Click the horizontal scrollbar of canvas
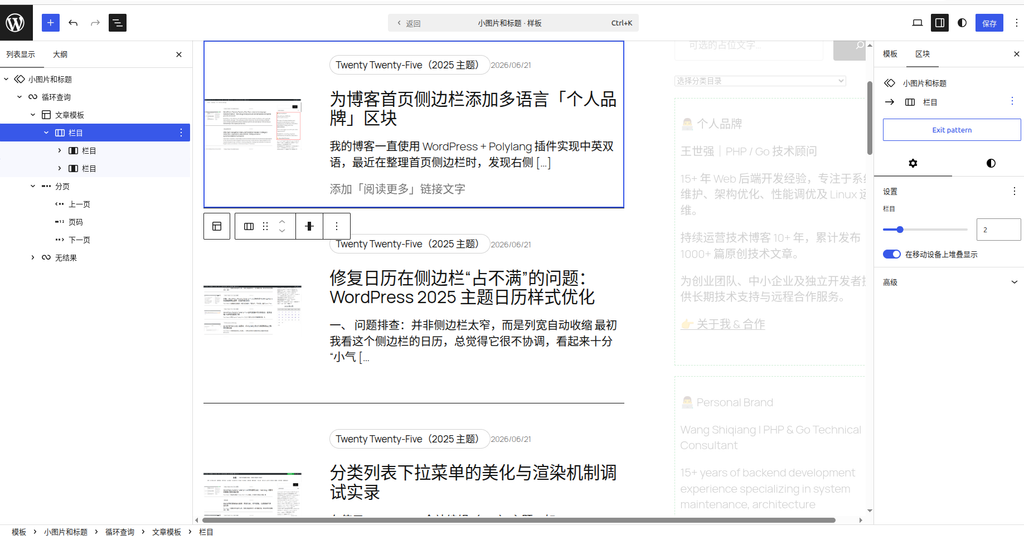The width and height of the screenshot is (1024, 536). [519, 520]
